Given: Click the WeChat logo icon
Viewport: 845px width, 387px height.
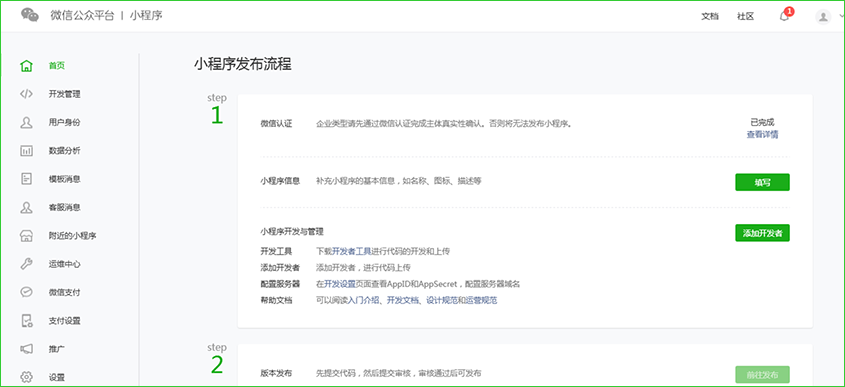Looking at the screenshot, I should click(30, 15).
